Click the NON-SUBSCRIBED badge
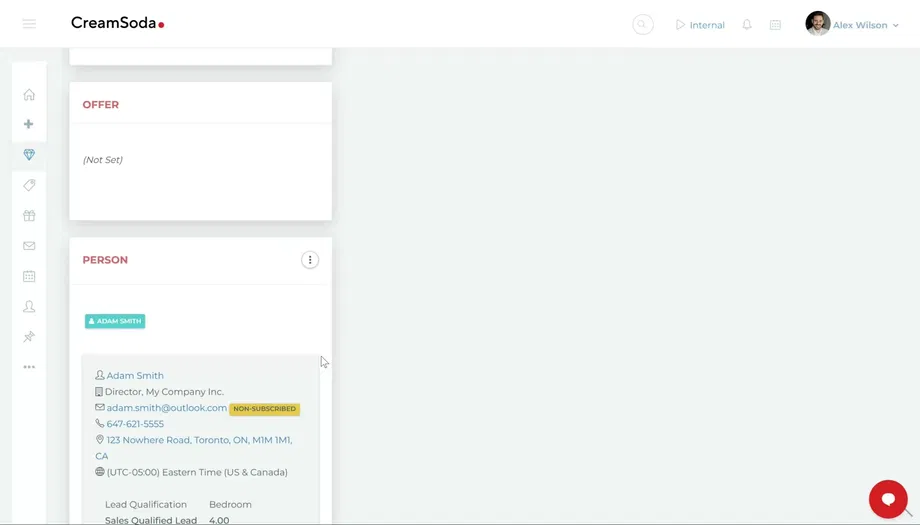The image size is (920, 525). pyautogui.click(x=265, y=409)
